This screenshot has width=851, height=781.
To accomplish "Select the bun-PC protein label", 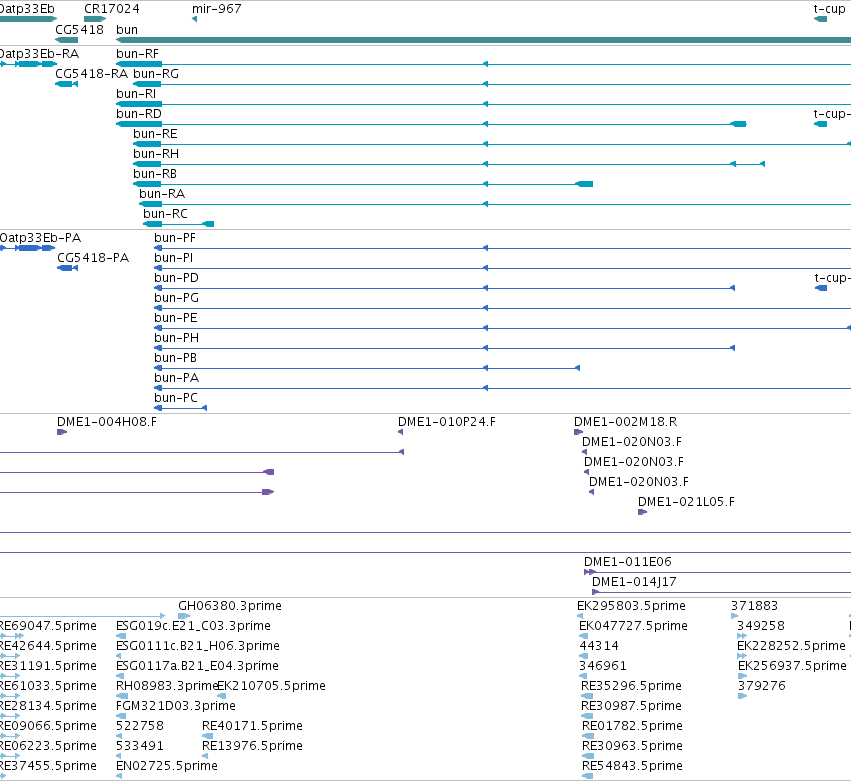I will coord(176,398).
